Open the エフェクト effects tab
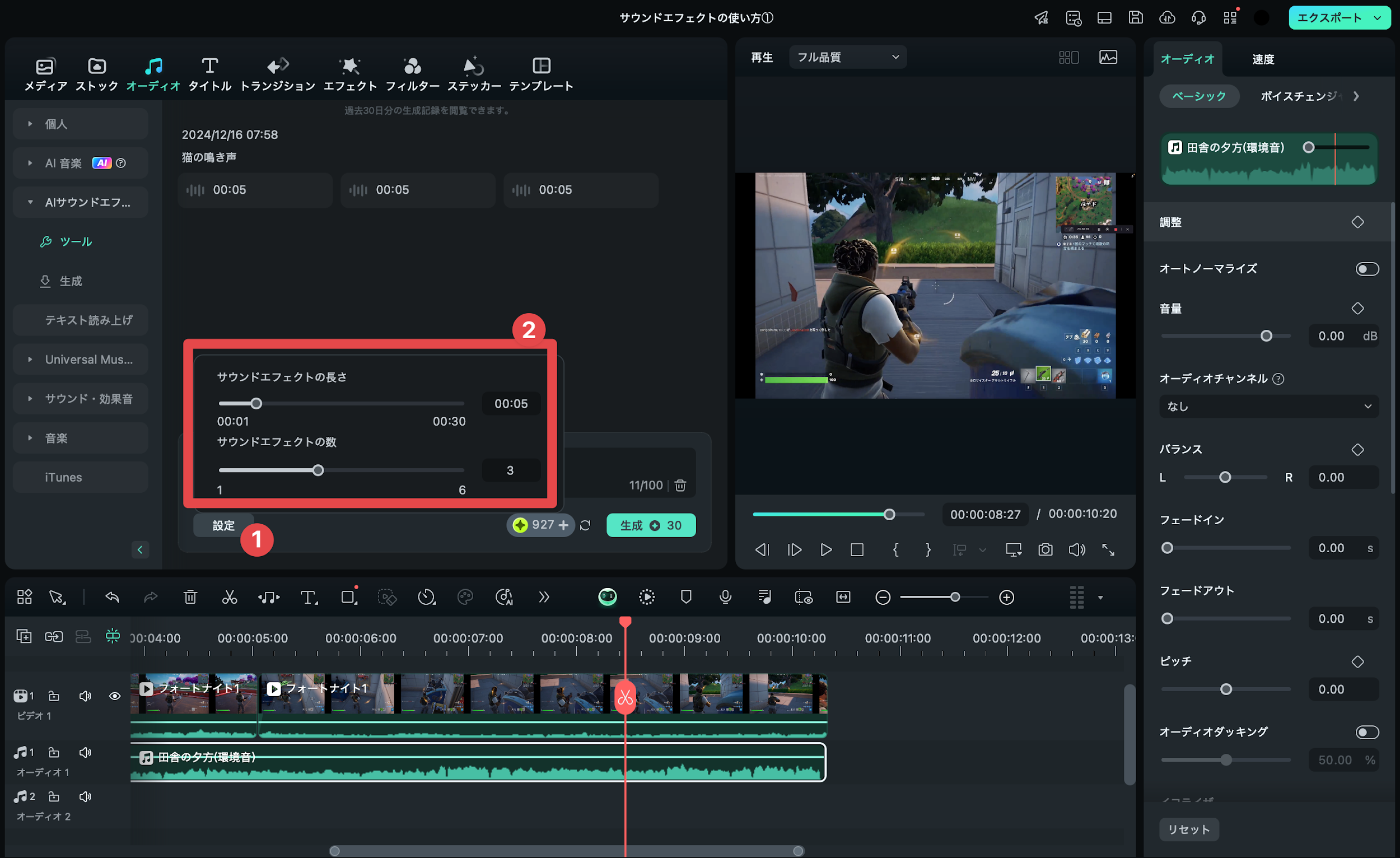The height and width of the screenshot is (858, 1400). [350, 74]
